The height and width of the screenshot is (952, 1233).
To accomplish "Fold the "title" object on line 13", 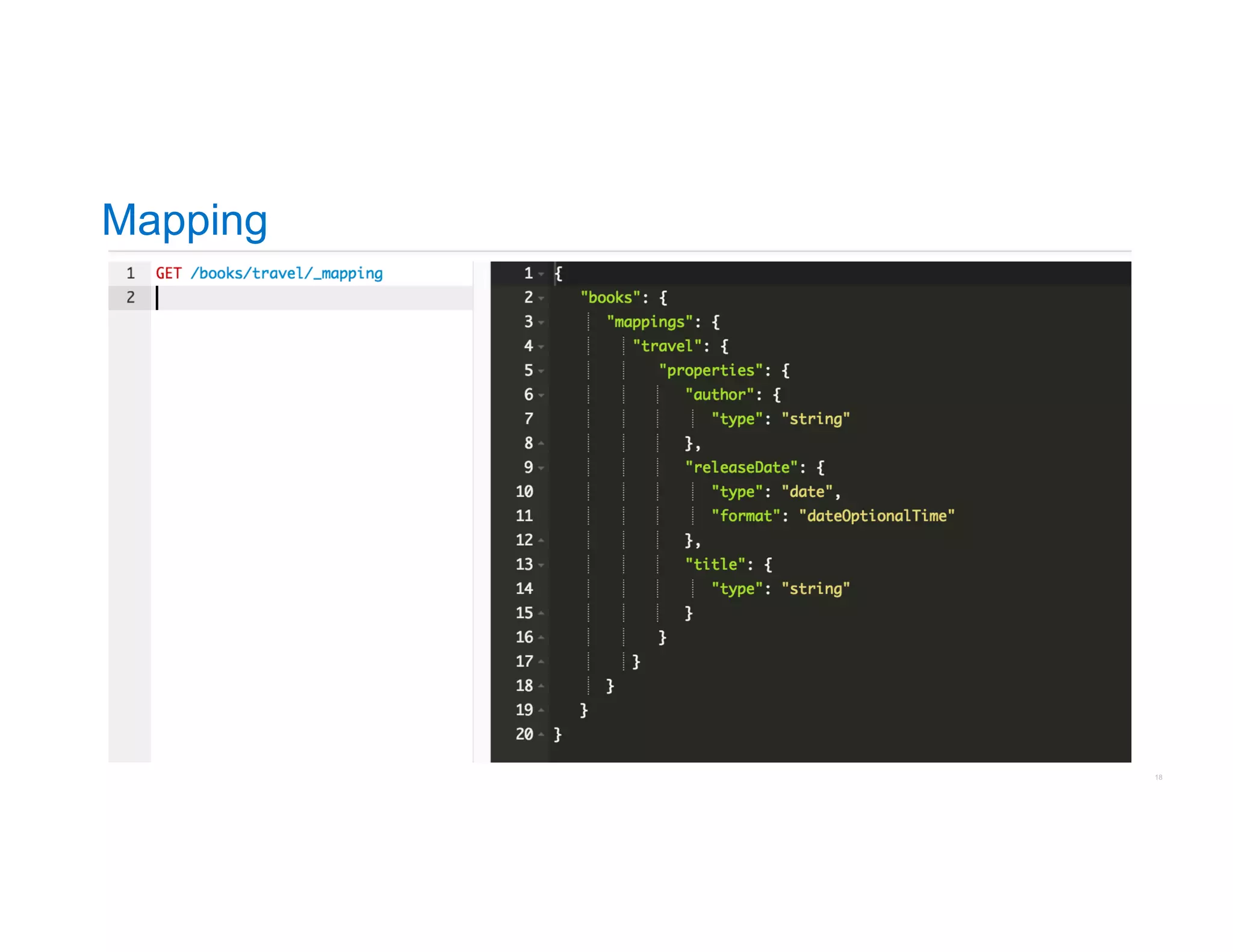I will pos(541,565).
